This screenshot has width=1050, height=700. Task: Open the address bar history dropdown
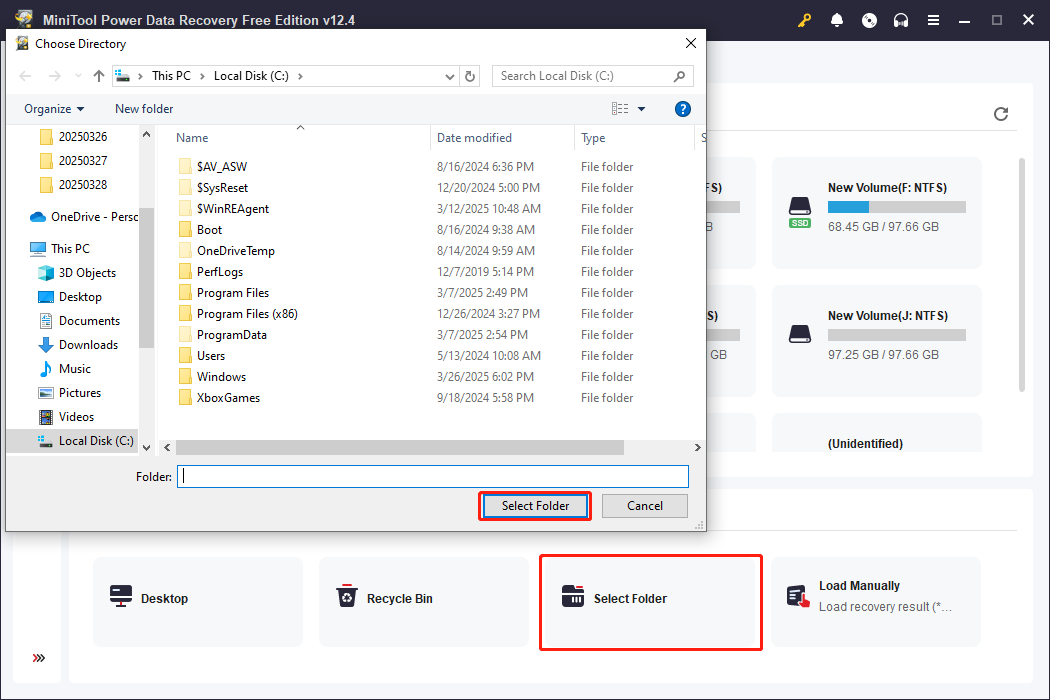coord(449,76)
